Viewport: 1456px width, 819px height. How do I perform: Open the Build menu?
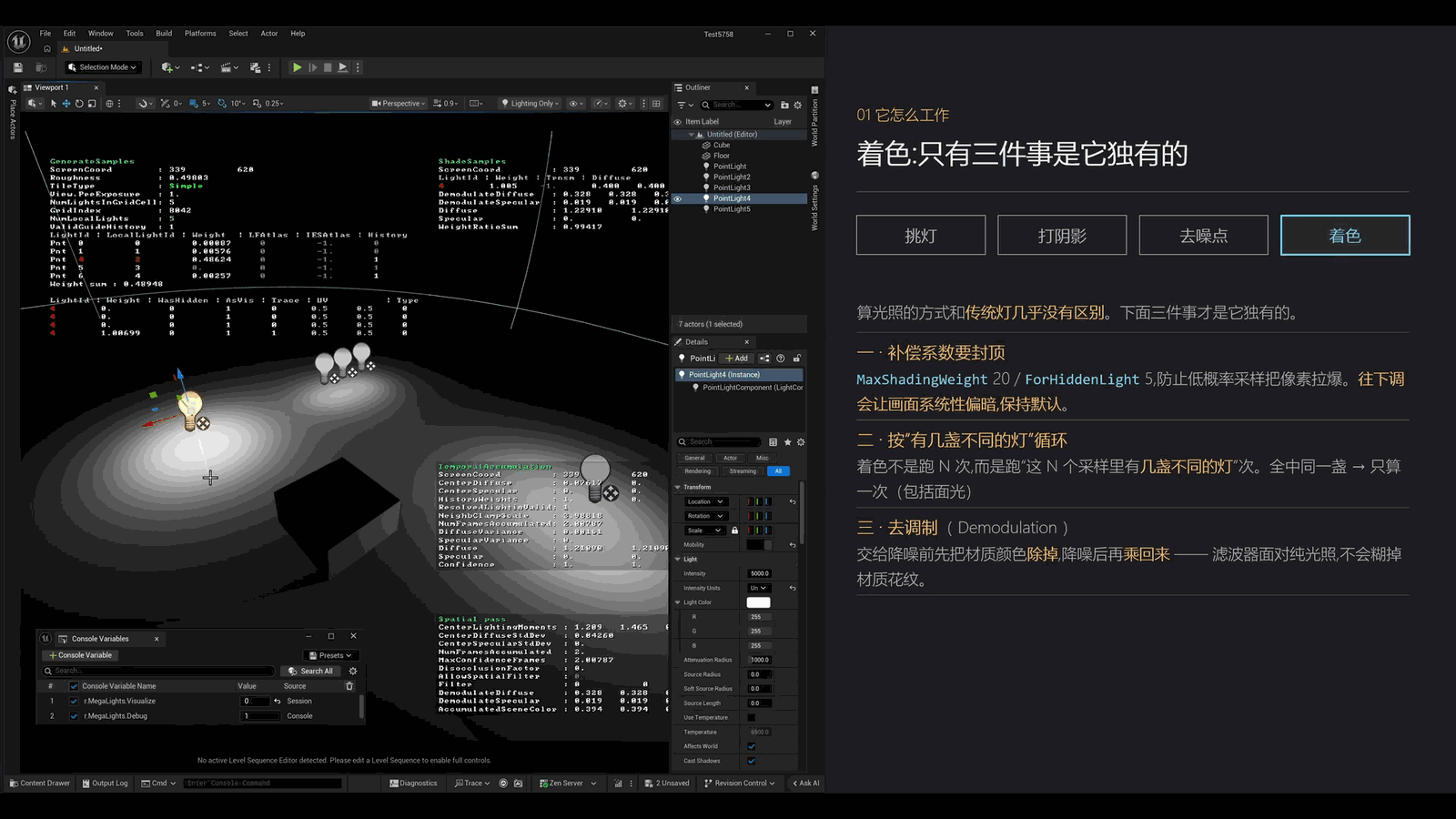tap(164, 34)
